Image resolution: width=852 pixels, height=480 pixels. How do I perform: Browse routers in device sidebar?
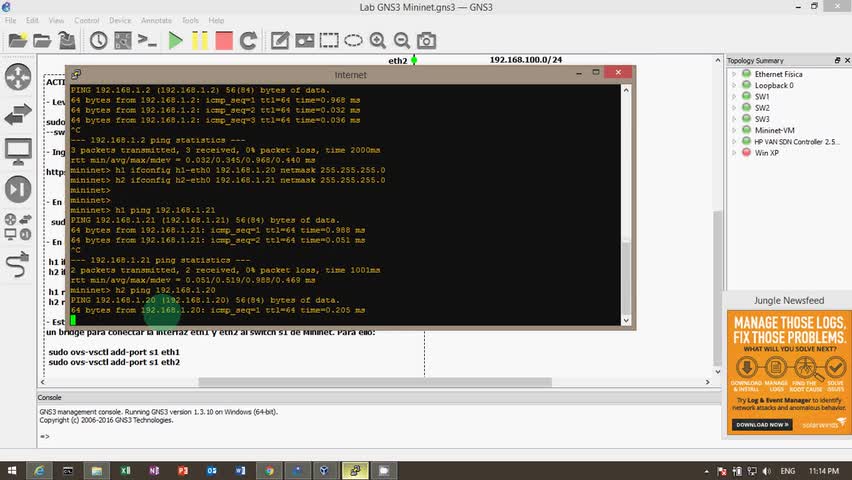coord(18,77)
